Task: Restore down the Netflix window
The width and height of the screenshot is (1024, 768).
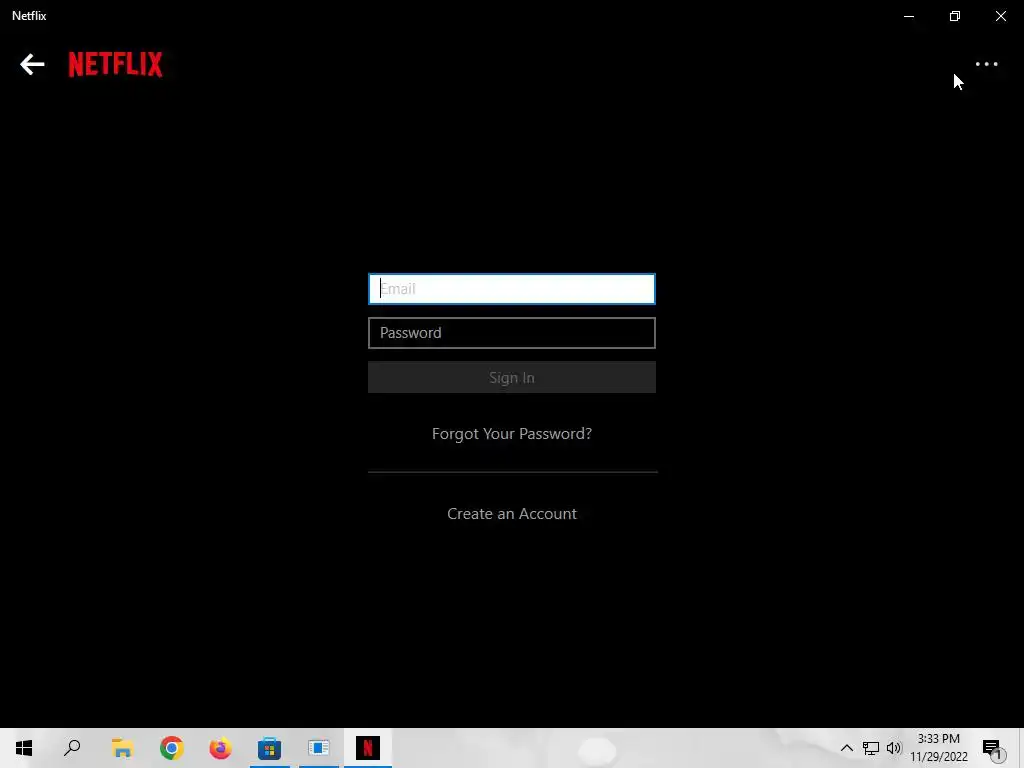Action: pyautogui.click(x=955, y=16)
